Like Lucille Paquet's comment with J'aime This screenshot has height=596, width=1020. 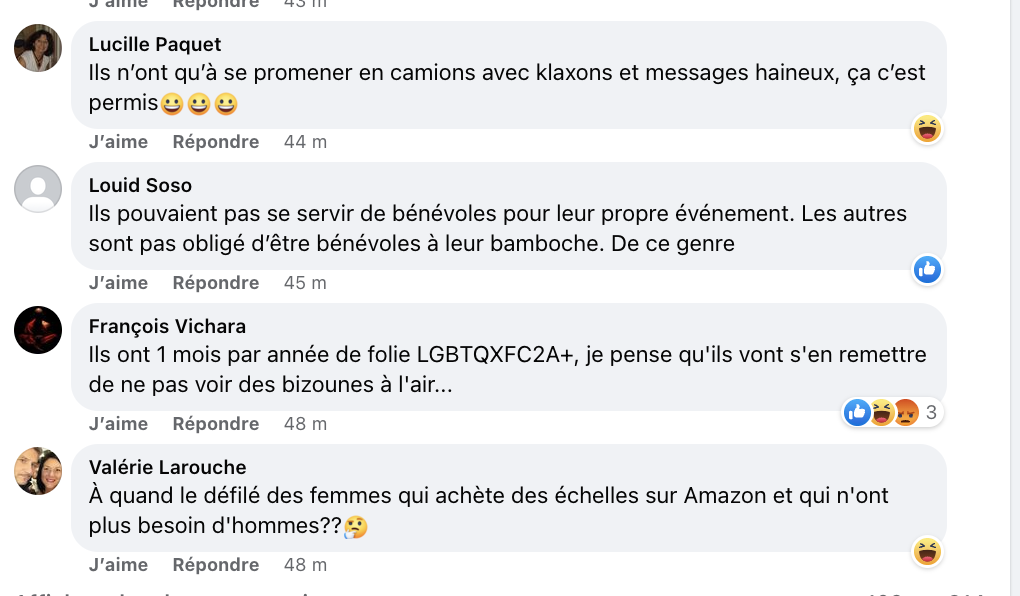(x=118, y=142)
